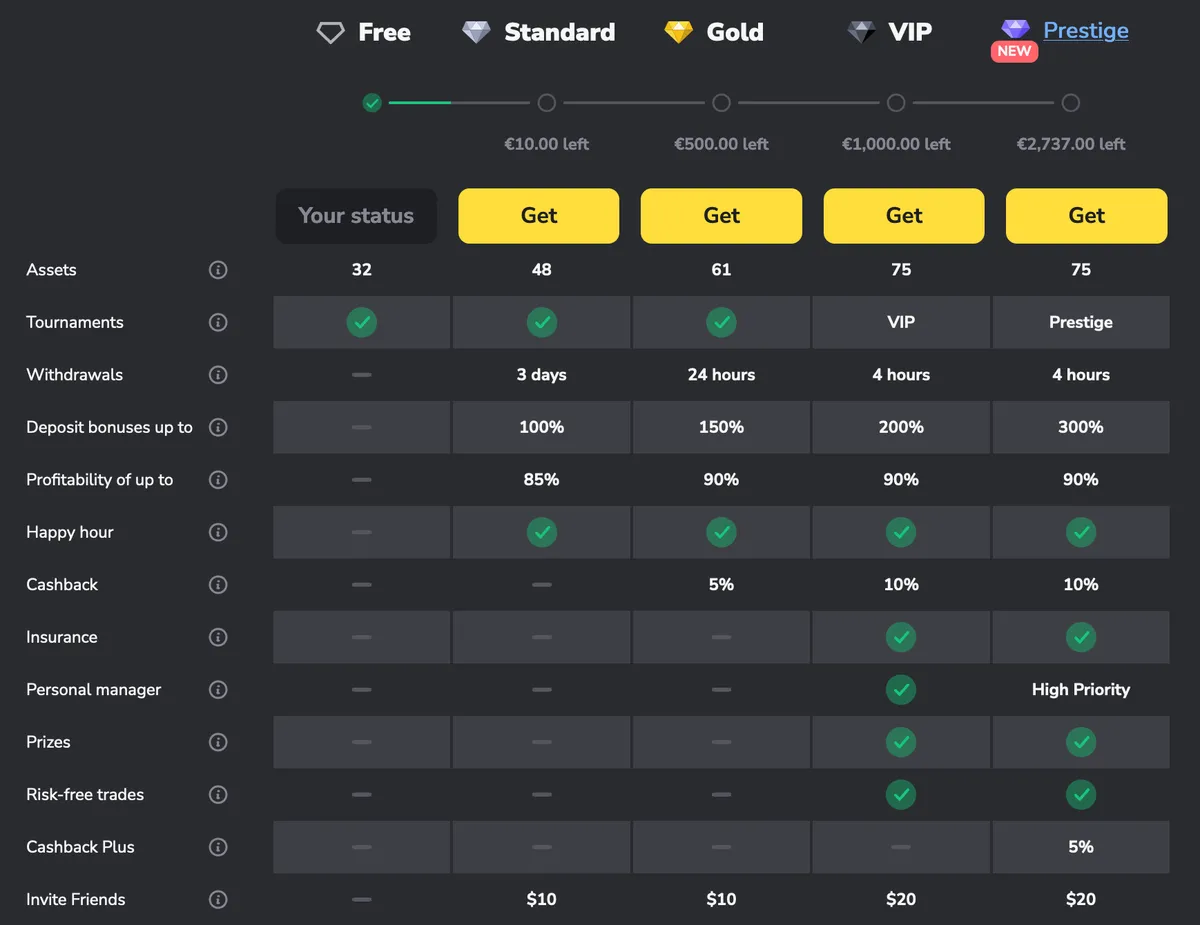Click the completed green Free progress marker
The width and height of the screenshot is (1200, 925).
tap(372, 103)
